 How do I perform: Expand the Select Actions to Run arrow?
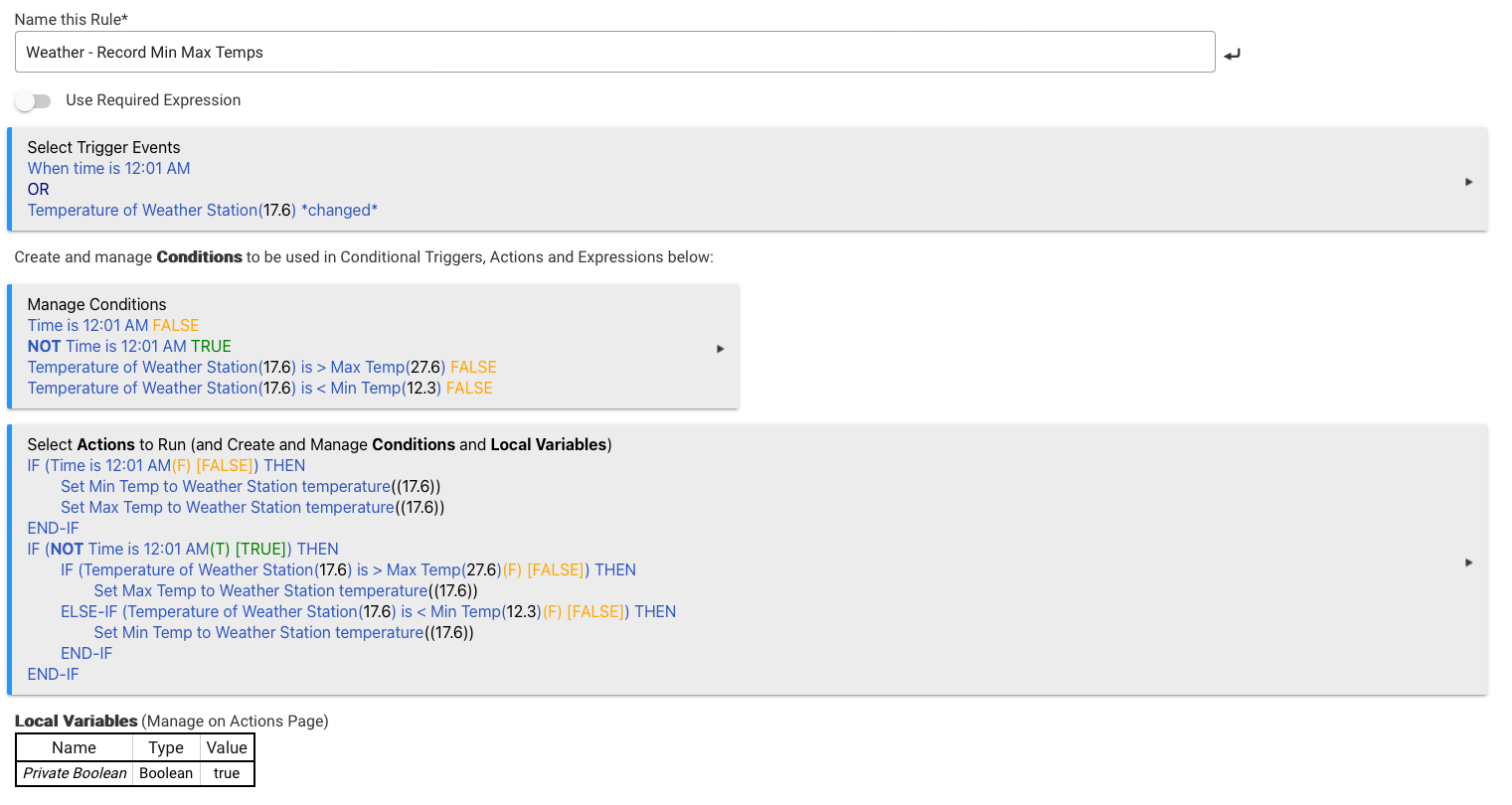click(x=1468, y=563)
